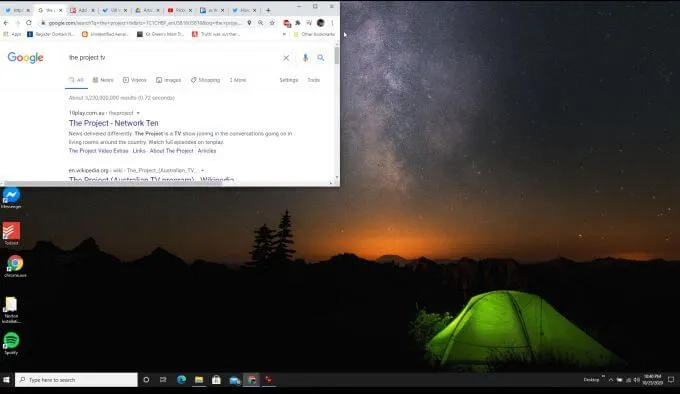
Task: Close the YouTube tab
Action: [190, 10]
